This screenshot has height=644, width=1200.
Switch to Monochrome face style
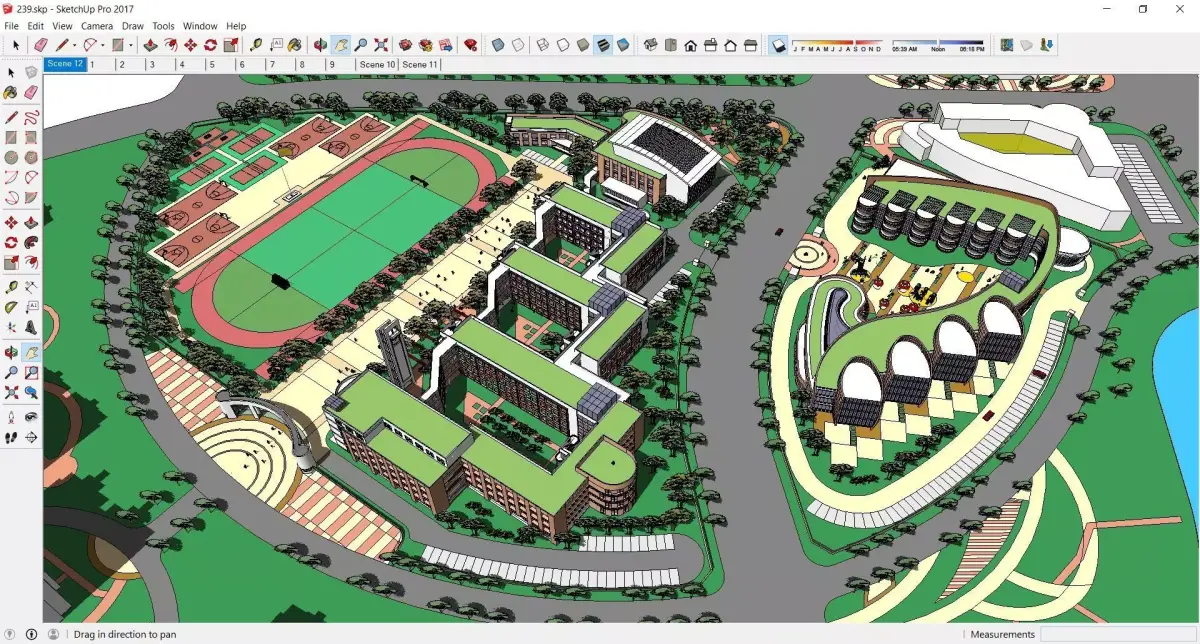623,45
